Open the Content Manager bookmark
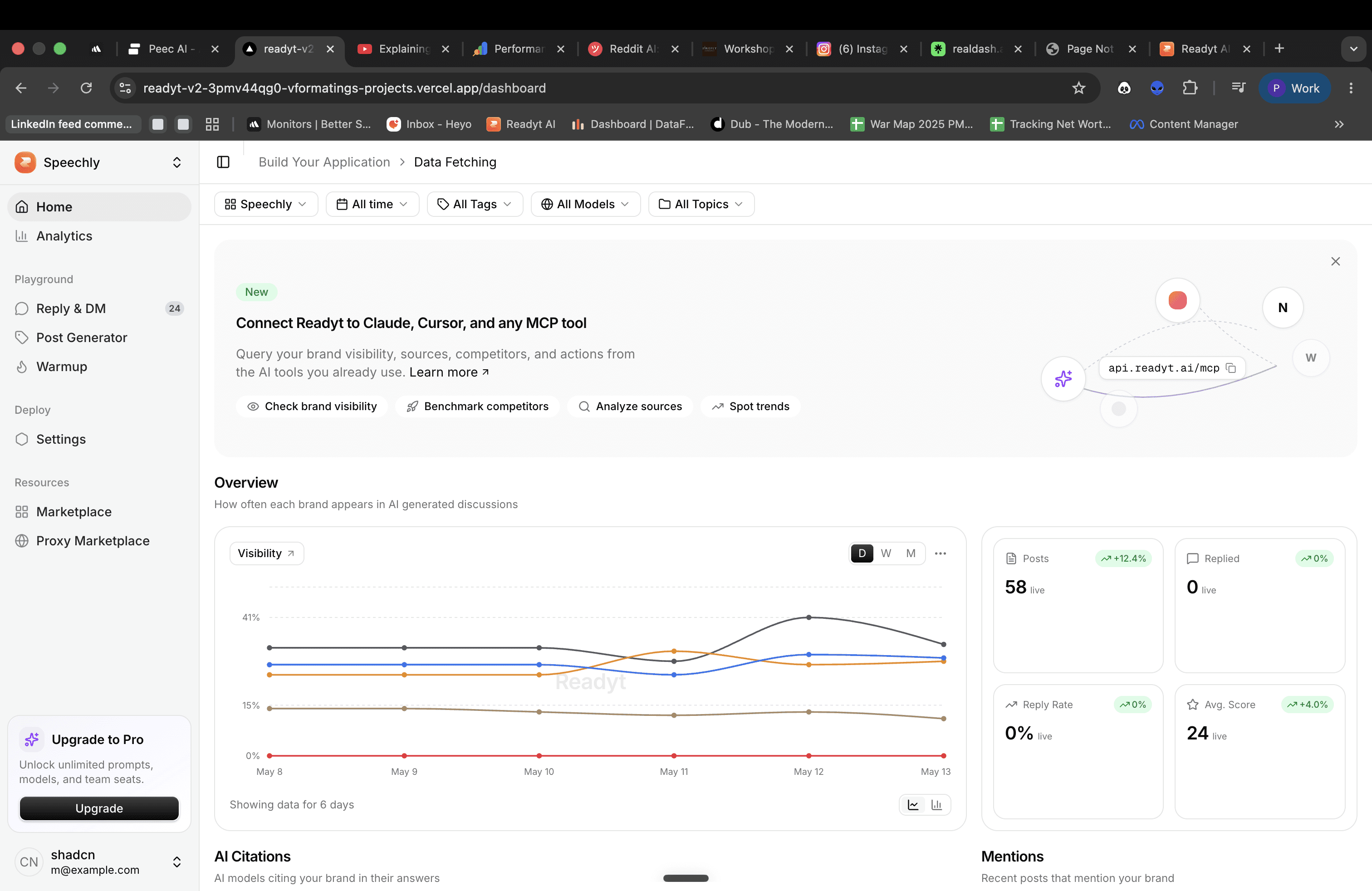This screenshot has width=1372, height=891. pyautogui.click(x=1184, y=124)
